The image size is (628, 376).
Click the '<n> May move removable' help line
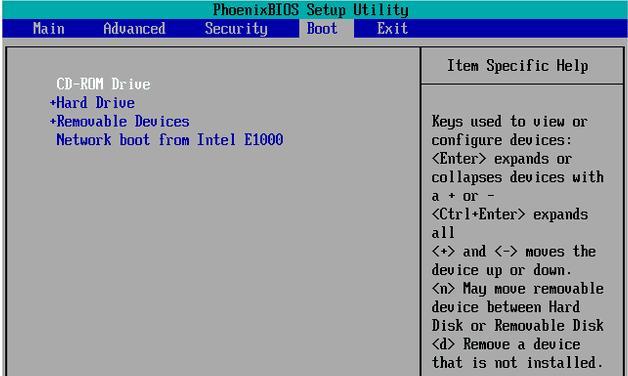coord(517,289)
